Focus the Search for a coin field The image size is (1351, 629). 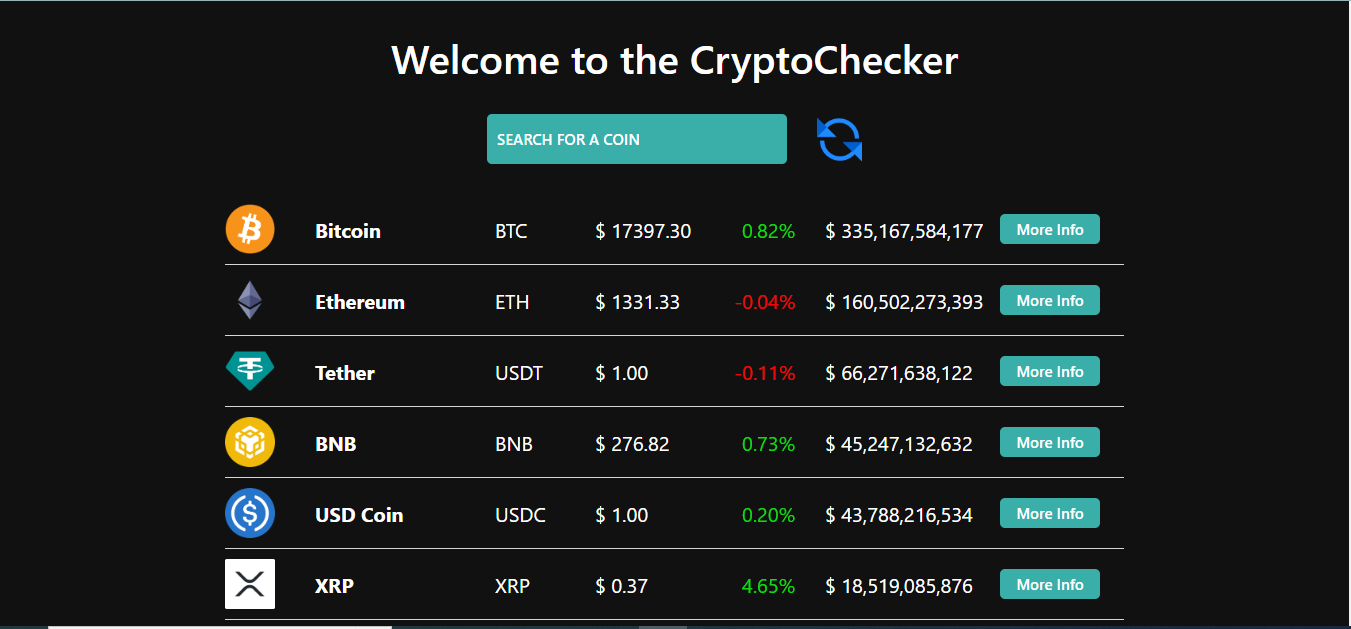click(636, 139)
